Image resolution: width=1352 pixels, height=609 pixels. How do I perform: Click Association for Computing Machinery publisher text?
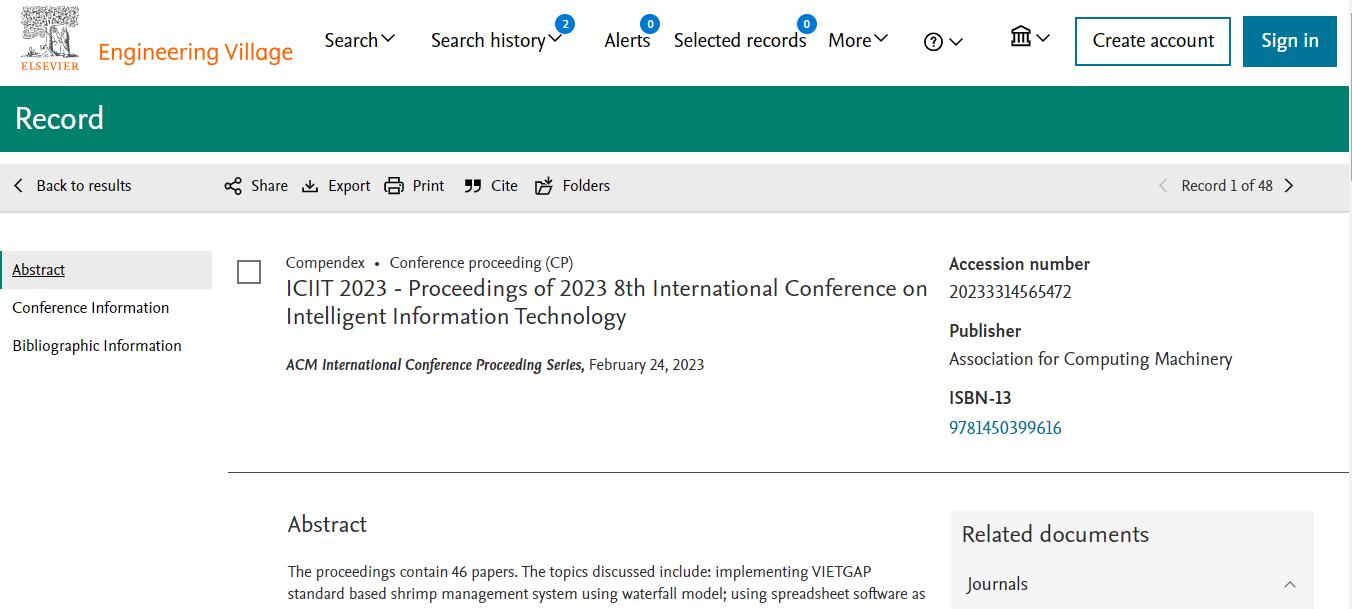tap(1090, 359)
